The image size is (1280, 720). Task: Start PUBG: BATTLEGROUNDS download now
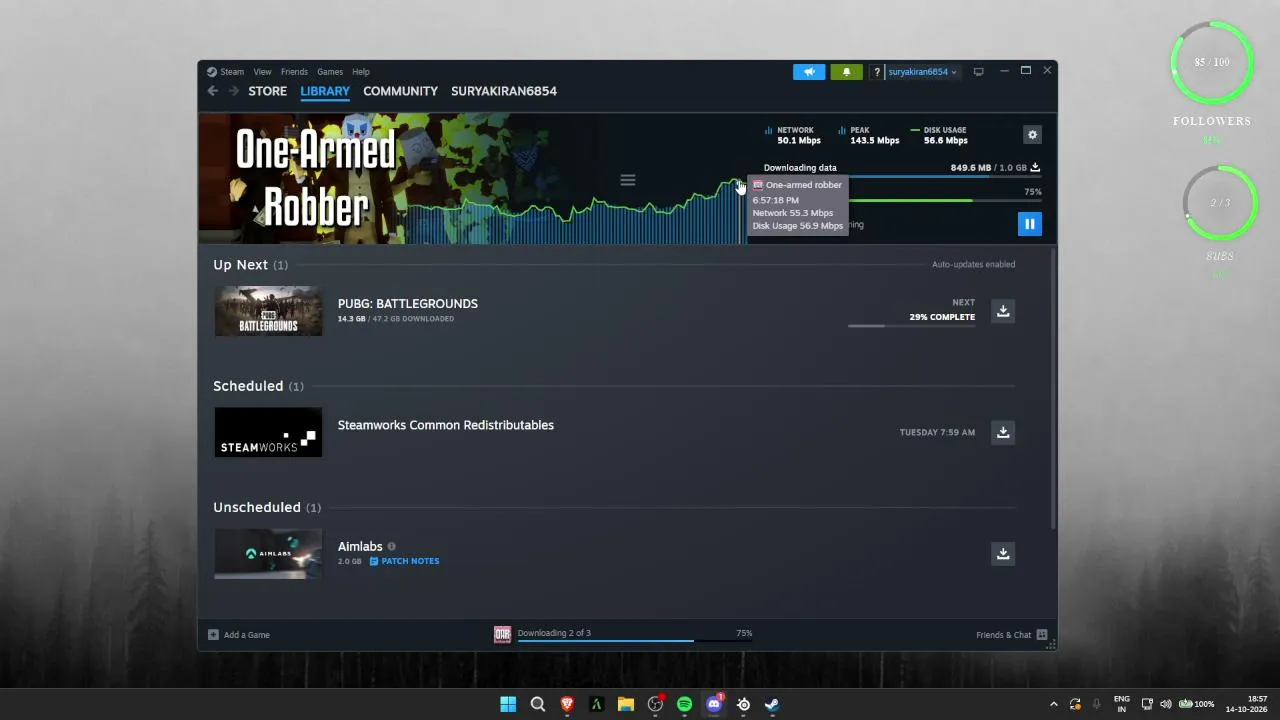(x=1003, y=311)
